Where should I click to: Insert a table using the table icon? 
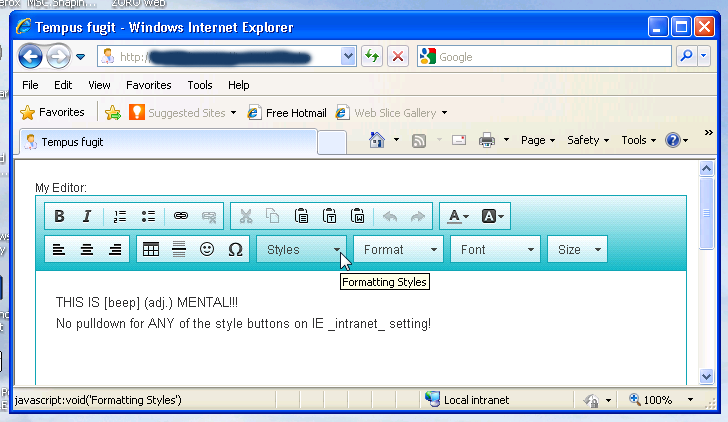[x=151, y=250]
